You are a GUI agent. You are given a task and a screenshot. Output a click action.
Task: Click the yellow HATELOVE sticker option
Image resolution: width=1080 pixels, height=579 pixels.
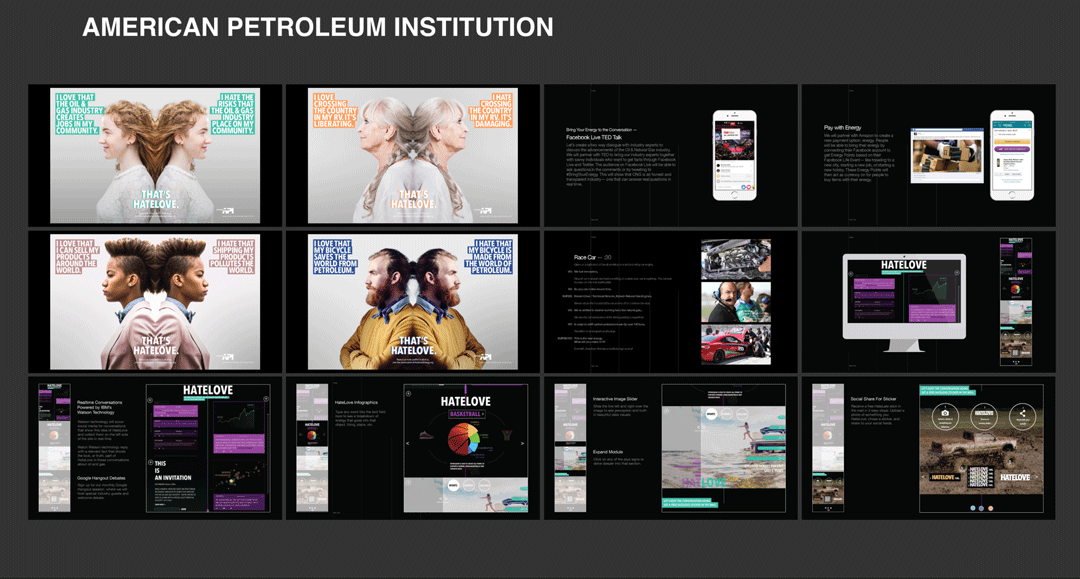tap(943, 477)
